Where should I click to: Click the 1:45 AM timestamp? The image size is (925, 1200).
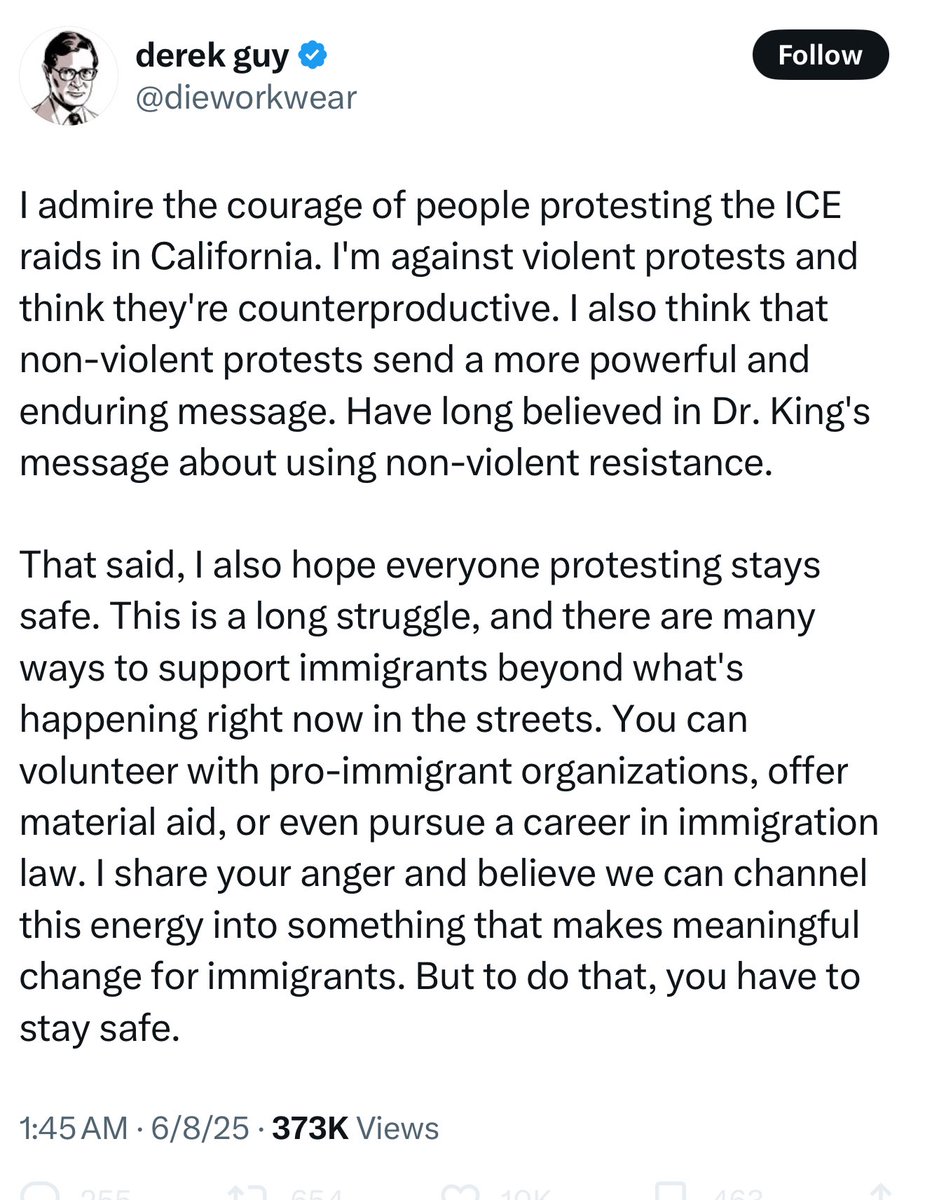click(x=74, y=1129)
